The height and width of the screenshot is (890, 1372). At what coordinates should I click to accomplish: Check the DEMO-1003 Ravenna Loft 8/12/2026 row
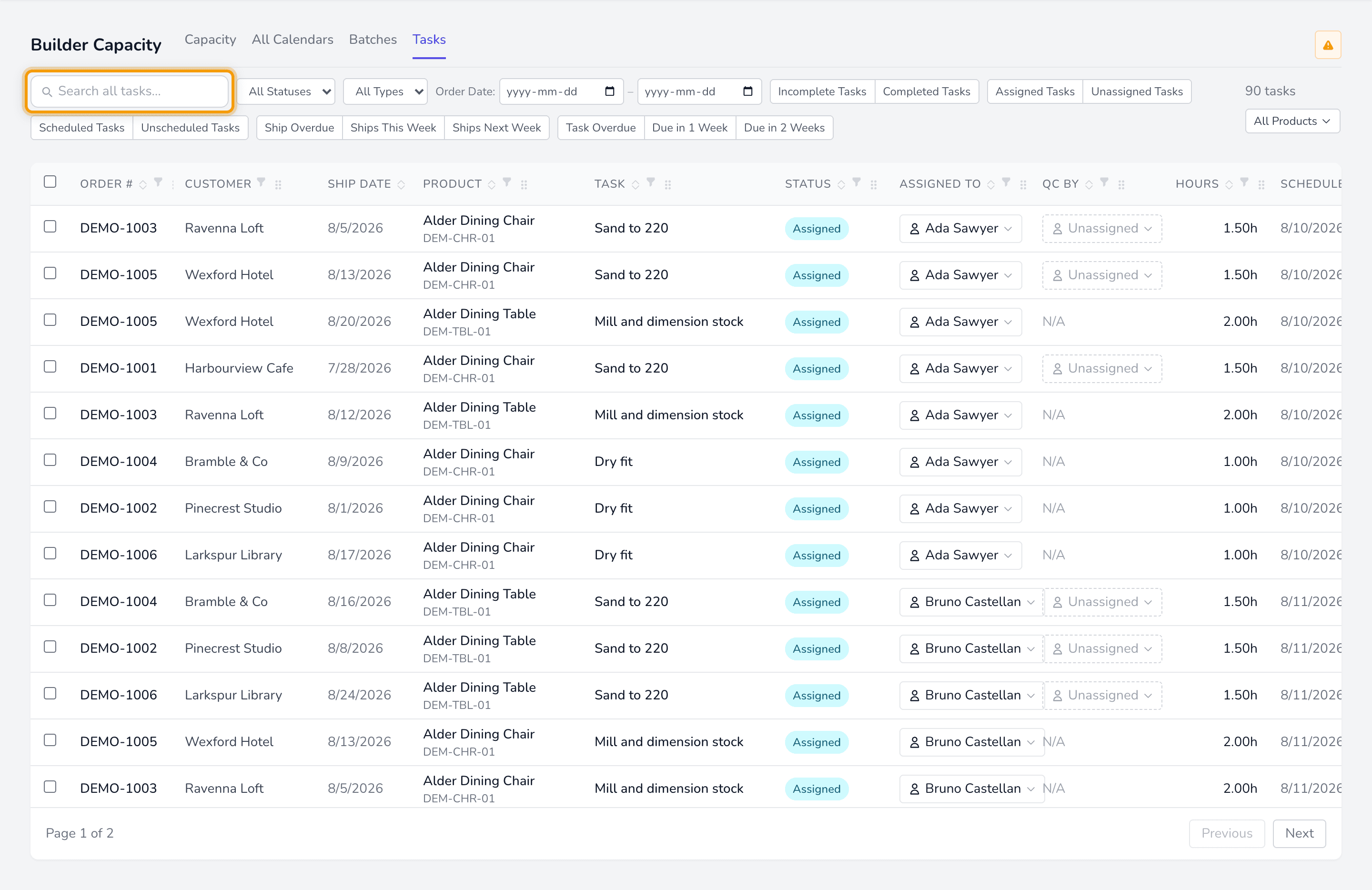tap(50, 413)
